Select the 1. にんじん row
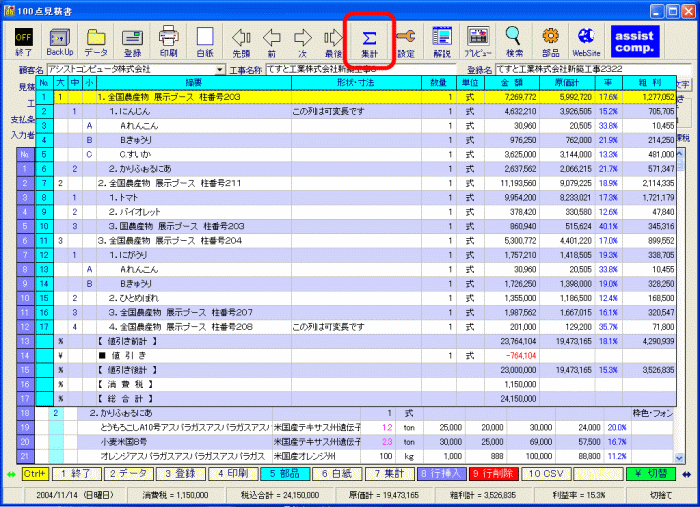Image resolution: width=700 pixels, height=507 pixels. point(356,111)
